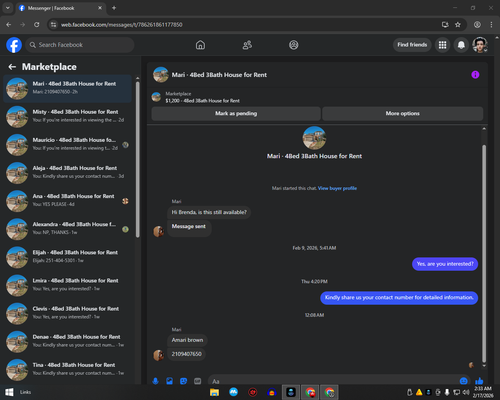Open the account profile picture menu
This screenshot has width=500, height=400.
tap(480, 45)
